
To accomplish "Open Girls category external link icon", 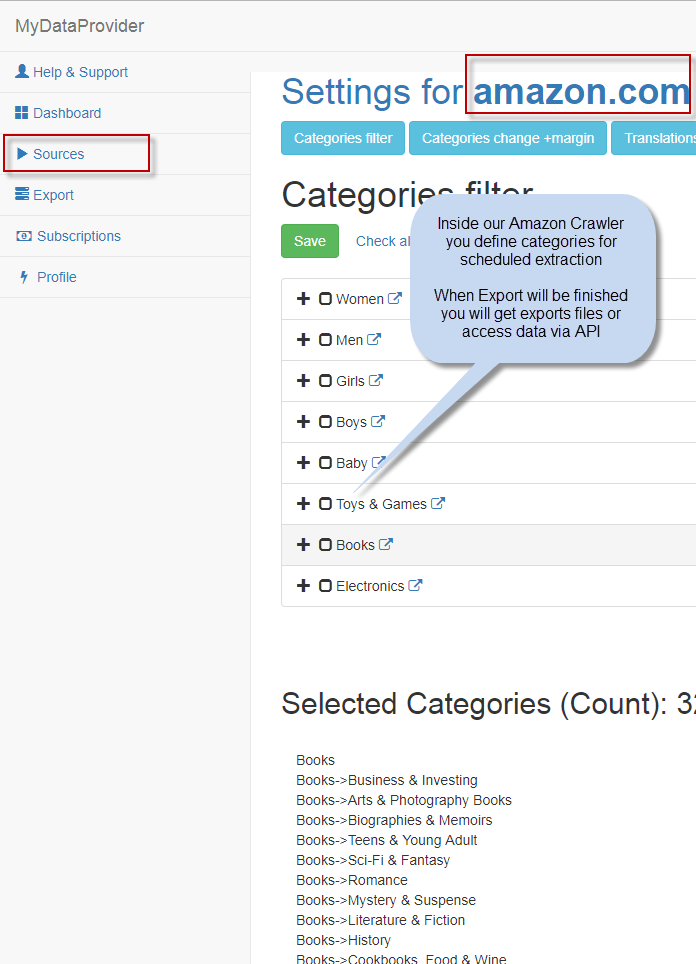I will tap(376, 381).
